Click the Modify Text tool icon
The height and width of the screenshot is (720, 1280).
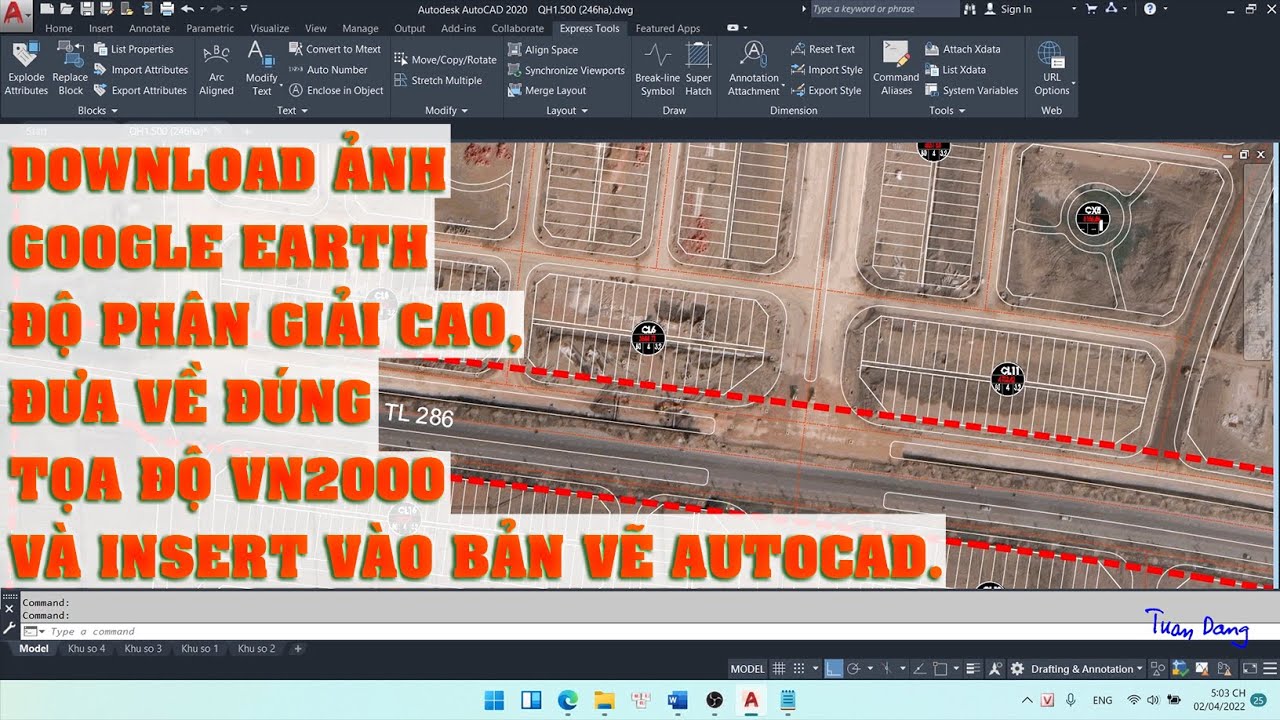pos(261,69)
